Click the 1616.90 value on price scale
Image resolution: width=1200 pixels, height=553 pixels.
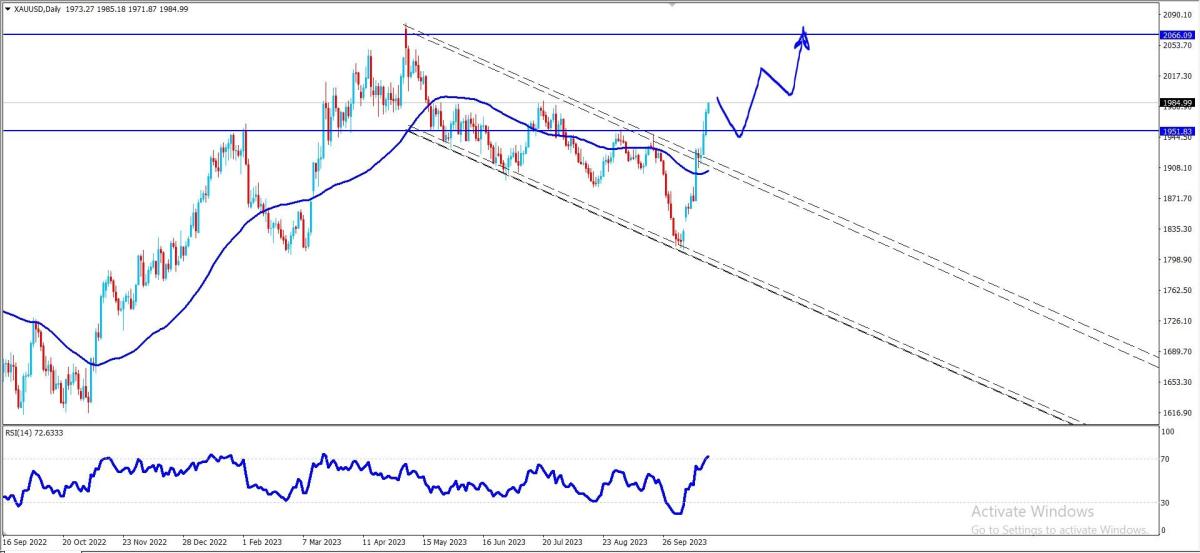tap(1176, 413)
